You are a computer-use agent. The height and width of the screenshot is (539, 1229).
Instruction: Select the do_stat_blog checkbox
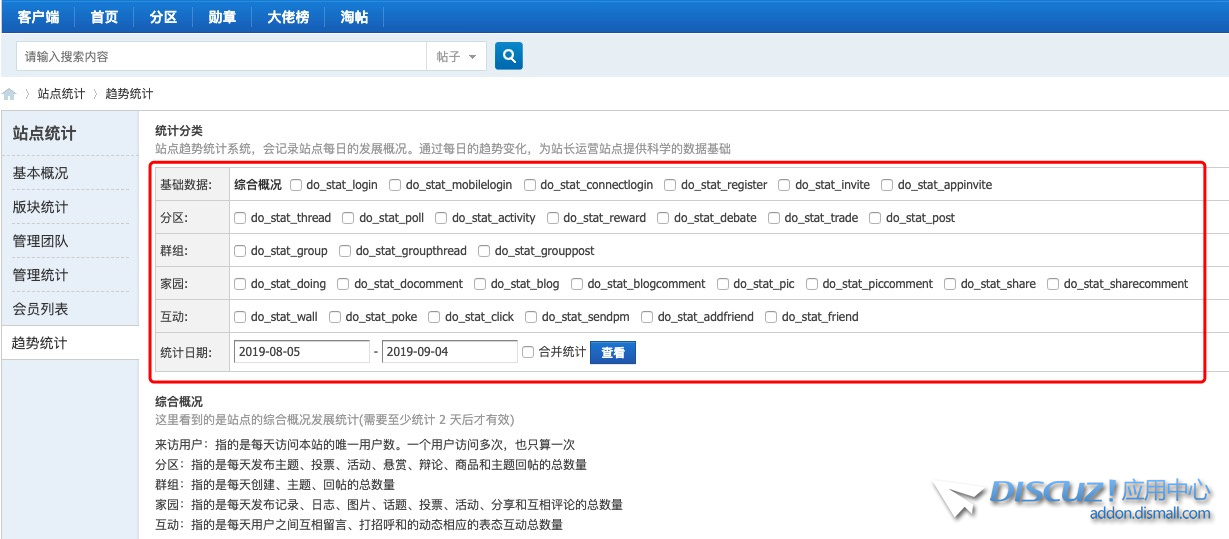[x=480, y=284]
